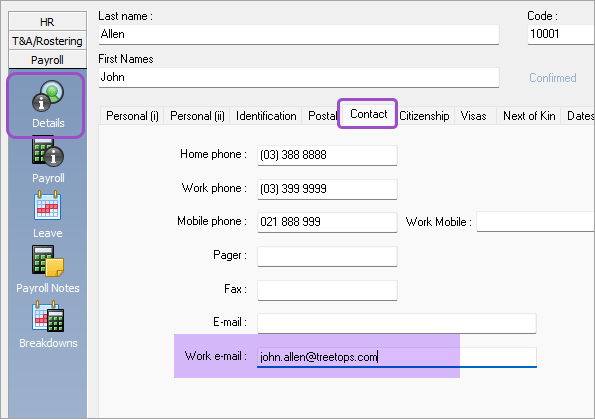Click the 'Mobile phone :' label

[x=212, y=221]
